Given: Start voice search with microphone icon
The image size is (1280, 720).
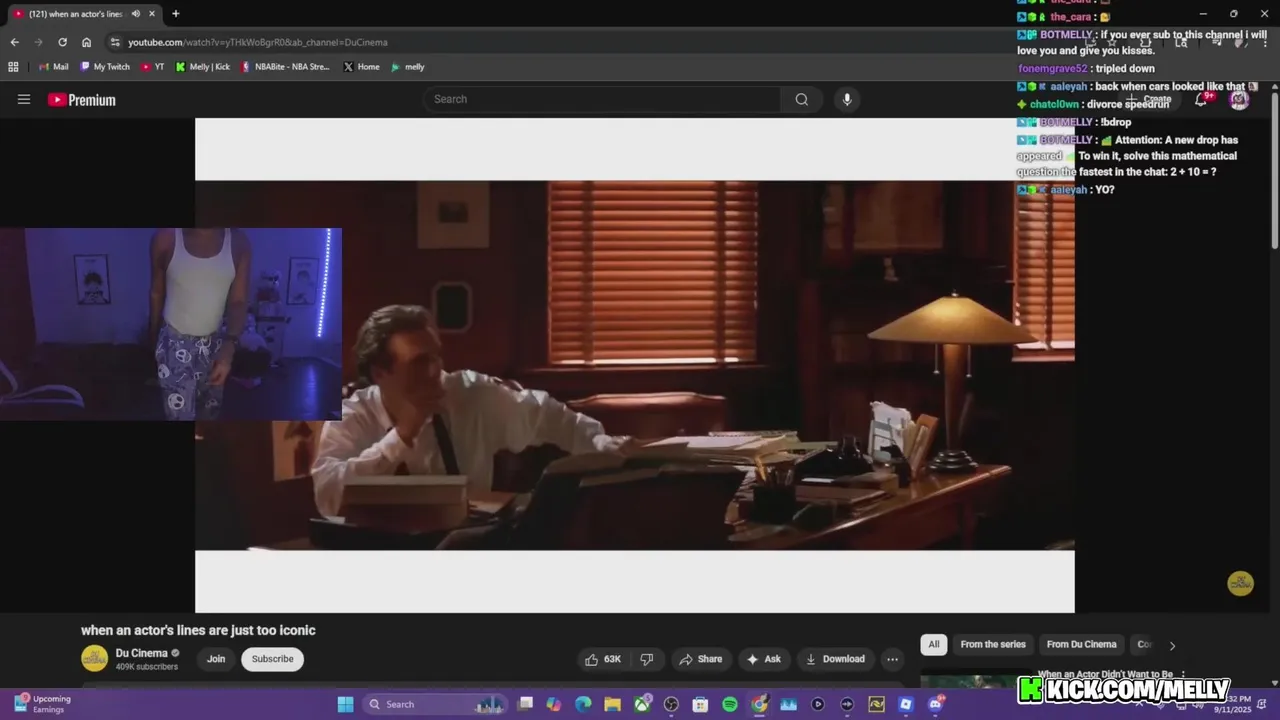Looking at the screenshot, I should point(847,99).
